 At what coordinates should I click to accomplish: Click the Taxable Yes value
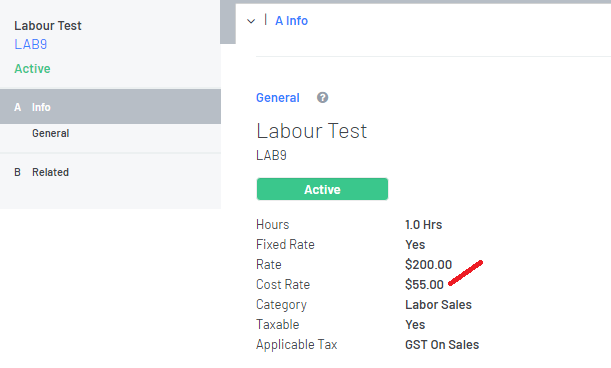pos(415,325)
